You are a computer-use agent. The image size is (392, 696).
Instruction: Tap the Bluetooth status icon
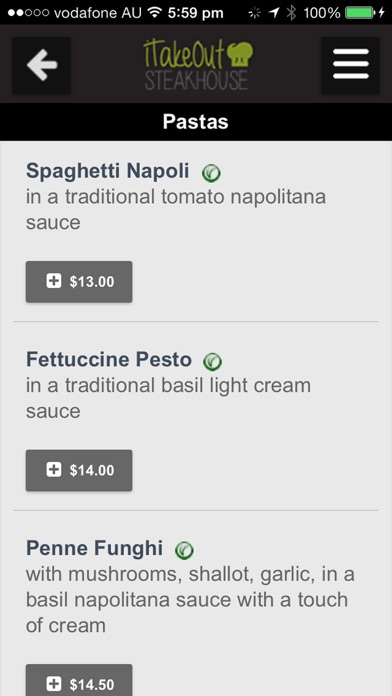[x=291, y=13]
